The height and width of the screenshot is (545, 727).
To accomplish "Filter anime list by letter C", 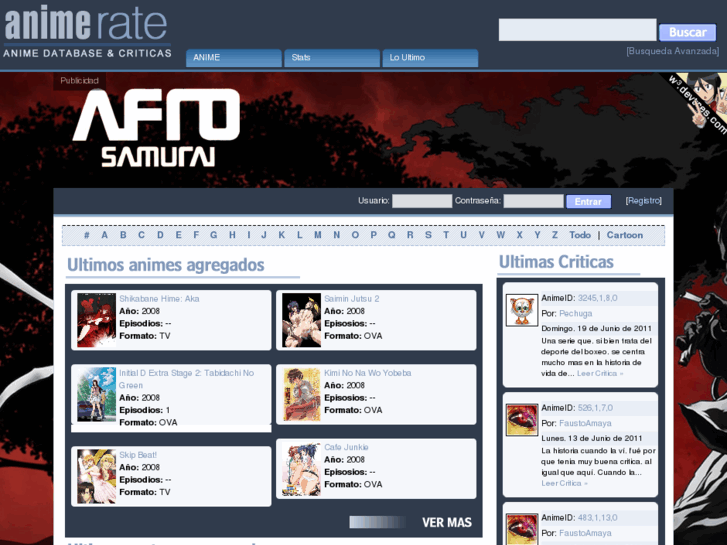I will (x=141, y=235).
